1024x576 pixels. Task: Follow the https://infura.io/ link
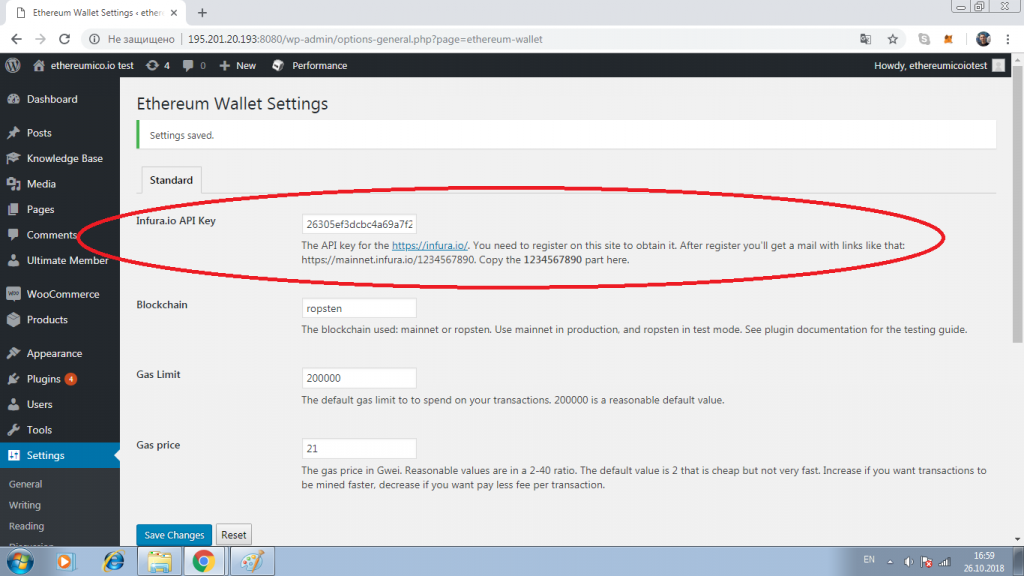(430, 246)
